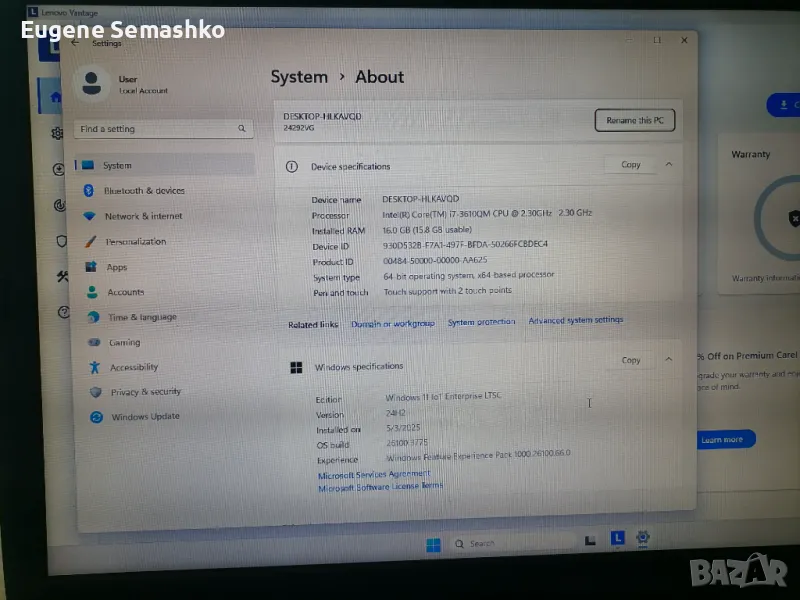
Task: Collapse the Device specifications section
Action: click(x=669, y=165)
